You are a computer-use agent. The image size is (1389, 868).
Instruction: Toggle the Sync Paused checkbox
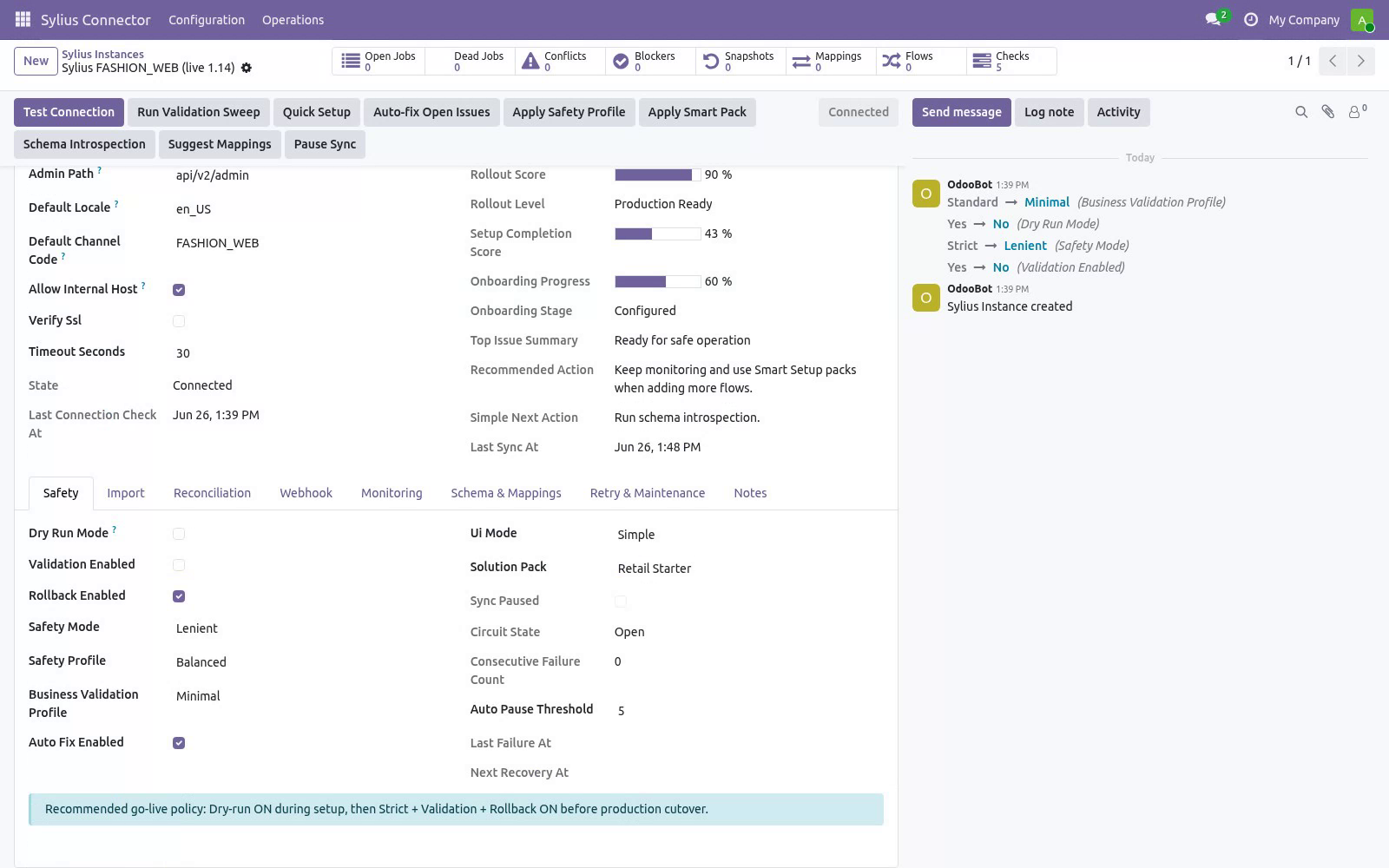point(621,602)
